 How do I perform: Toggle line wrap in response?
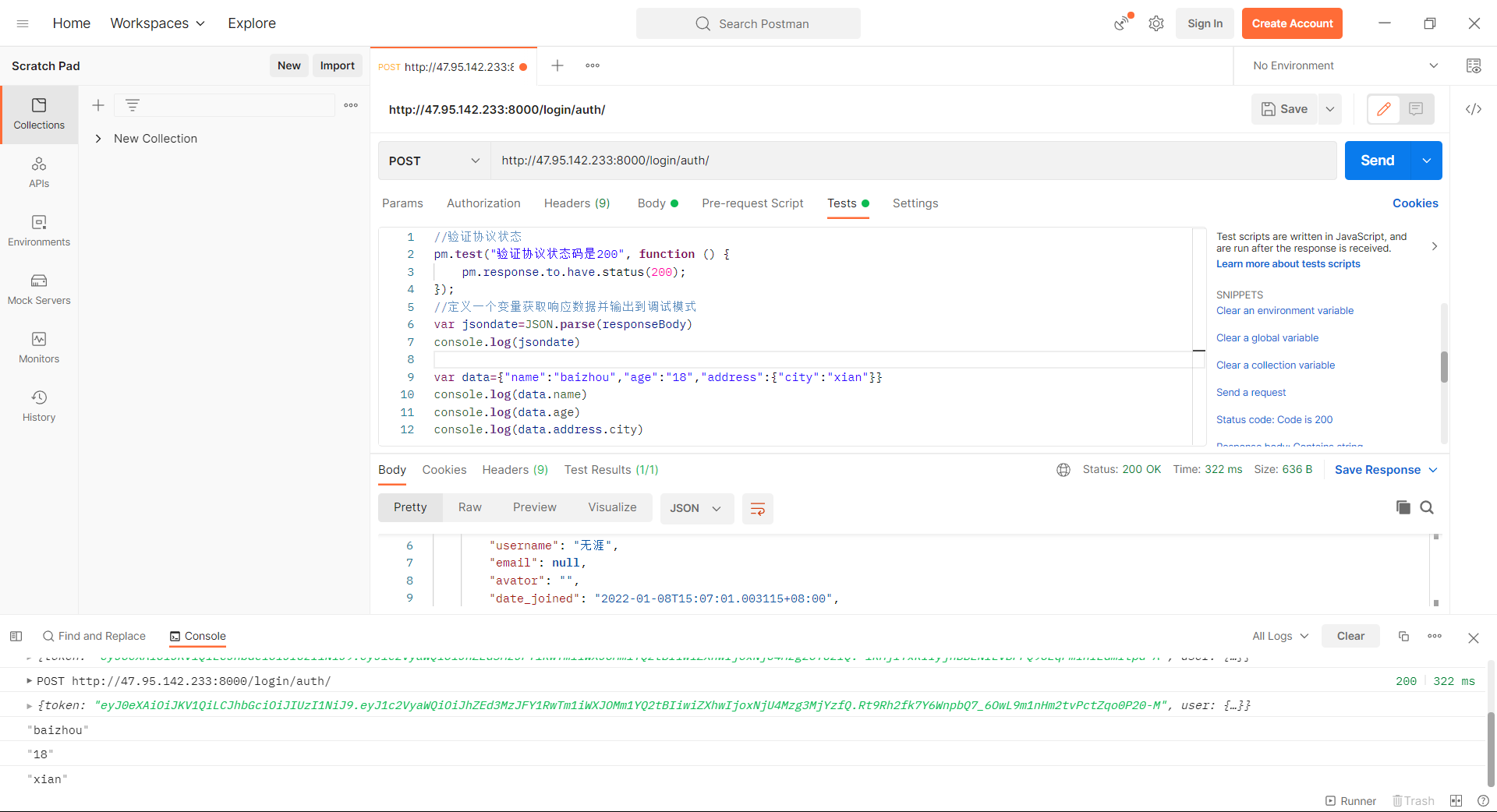coord(757,509)
